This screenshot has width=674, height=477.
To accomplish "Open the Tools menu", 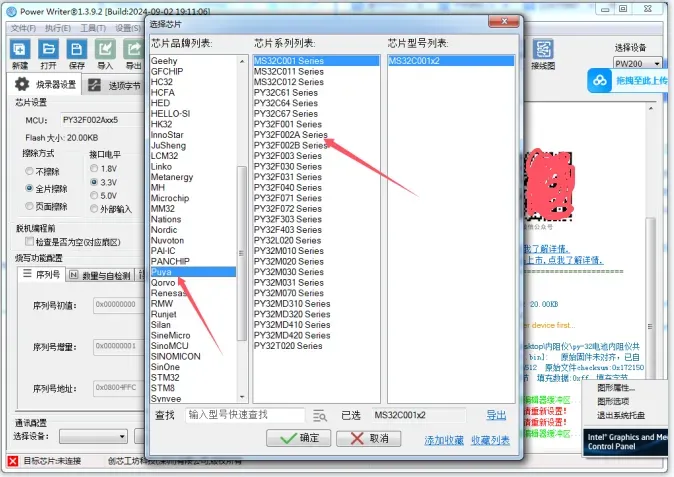I will (93, 28).
